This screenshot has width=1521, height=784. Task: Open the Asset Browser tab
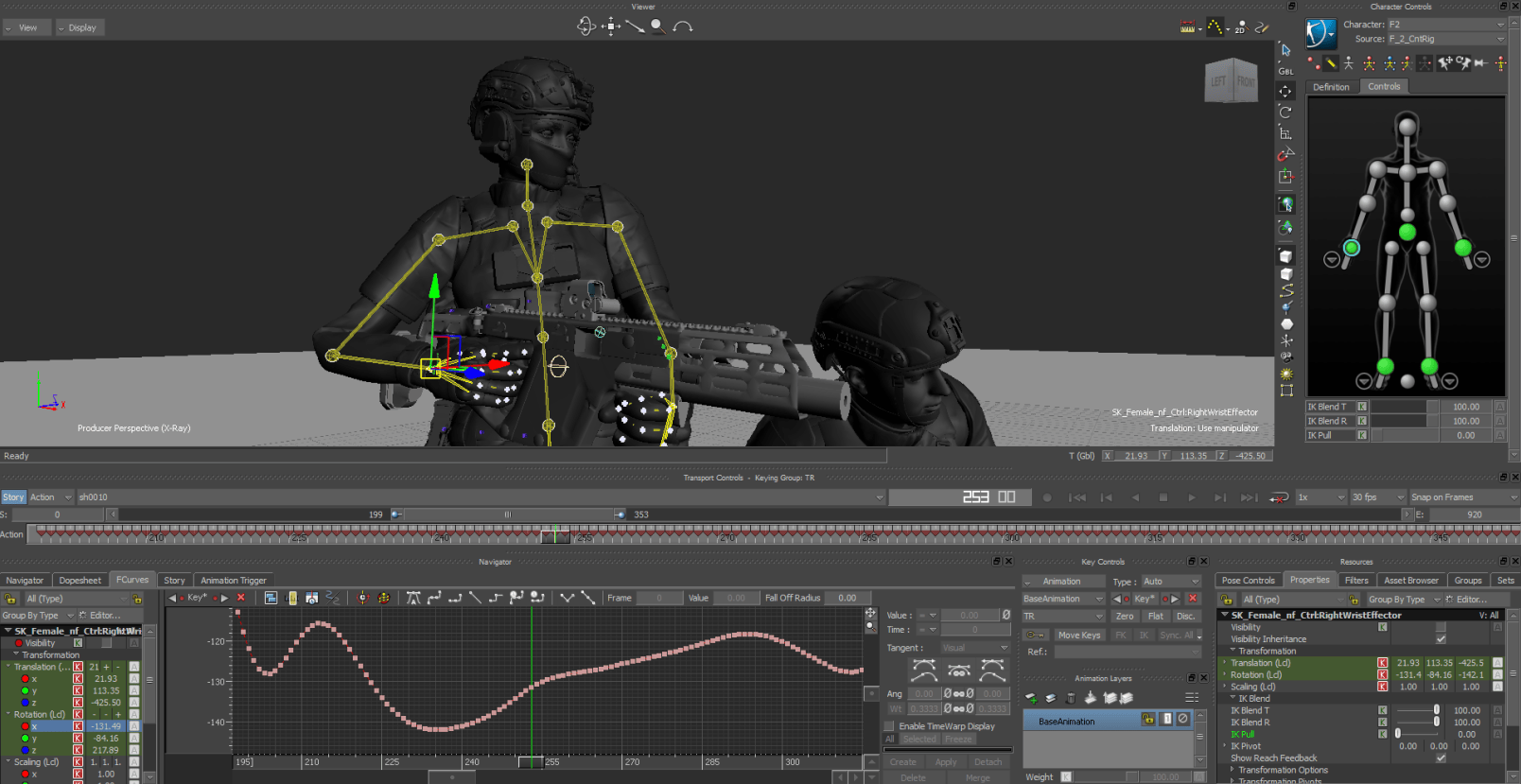click(x=1410, y=581)
